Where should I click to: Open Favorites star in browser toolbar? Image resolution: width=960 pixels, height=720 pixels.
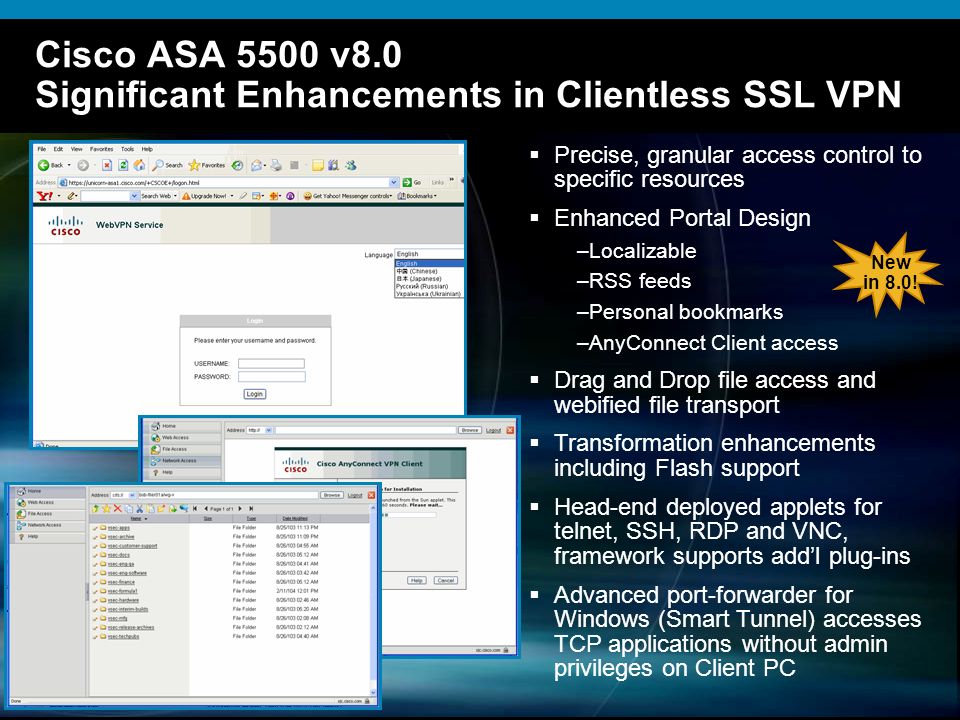[194, 165]
